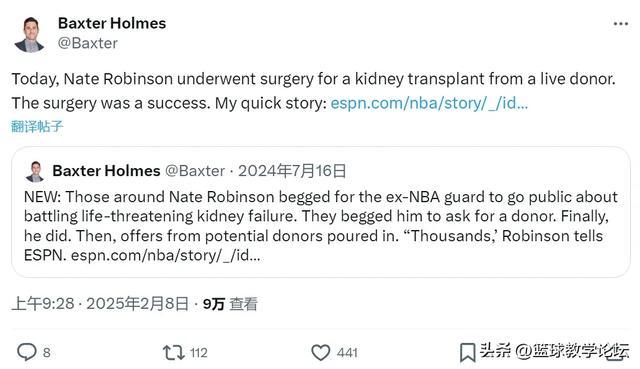The image size is (640, 369).
Task: Open the quoted post about kidney failure
Action: [321, 213]
